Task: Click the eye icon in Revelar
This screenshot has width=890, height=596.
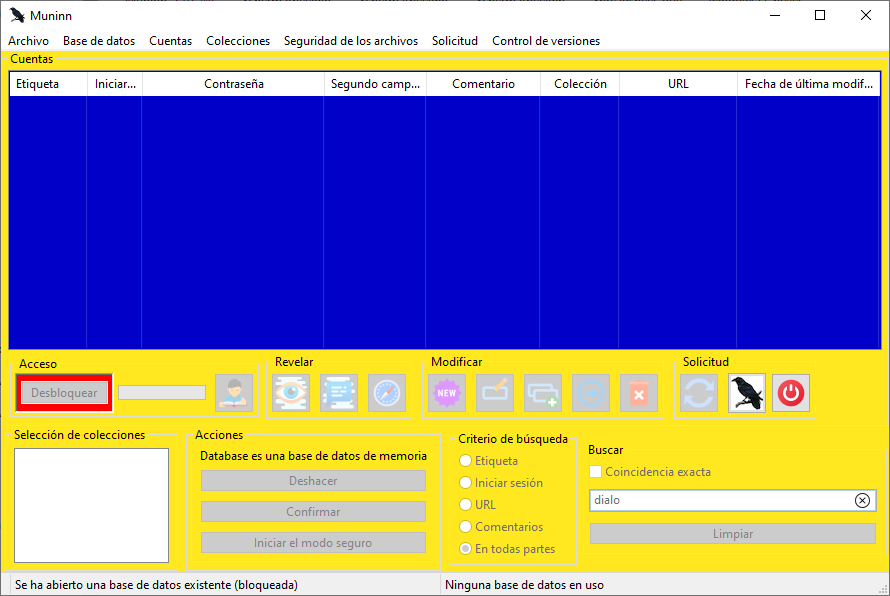Action: pyautogui.click(x=291, y=393)
